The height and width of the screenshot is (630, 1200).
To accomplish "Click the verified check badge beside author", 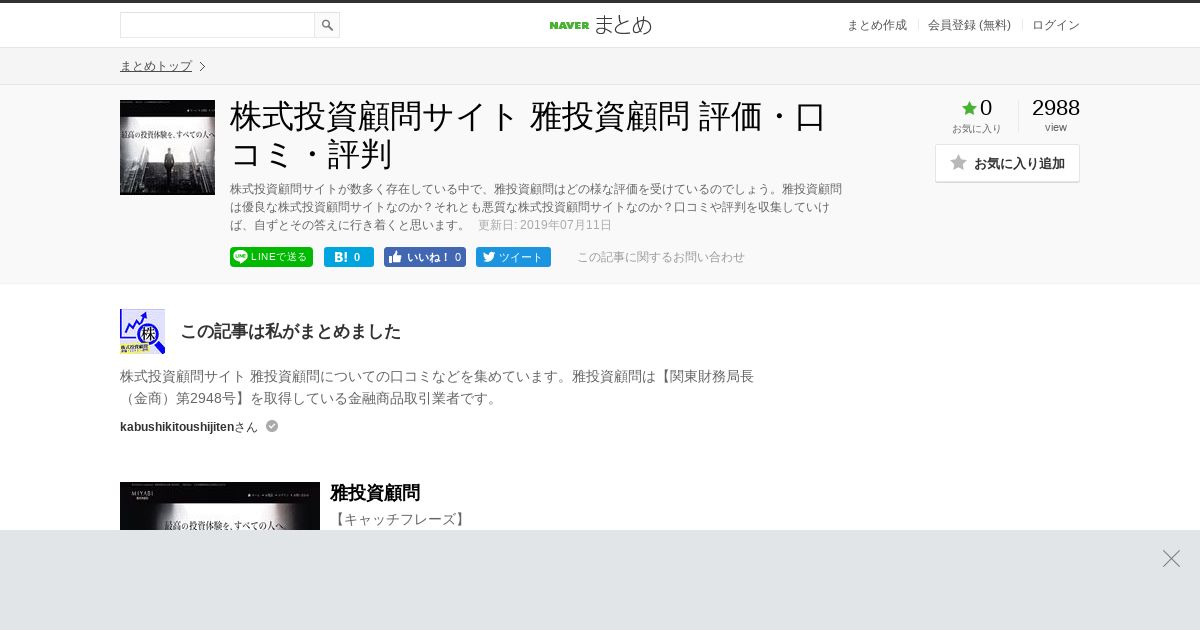I will [272, 426].
